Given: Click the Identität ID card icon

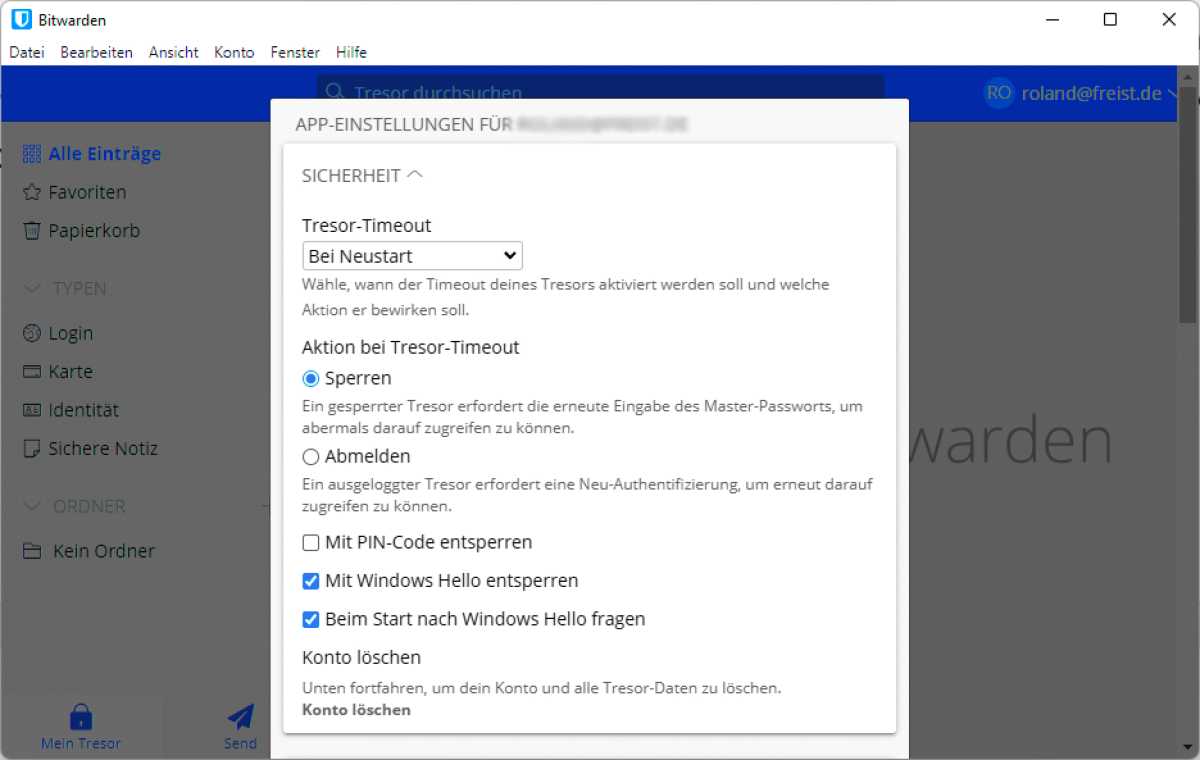Looking at the screenshot, I should pyautogui.click(x=32, y=410).
